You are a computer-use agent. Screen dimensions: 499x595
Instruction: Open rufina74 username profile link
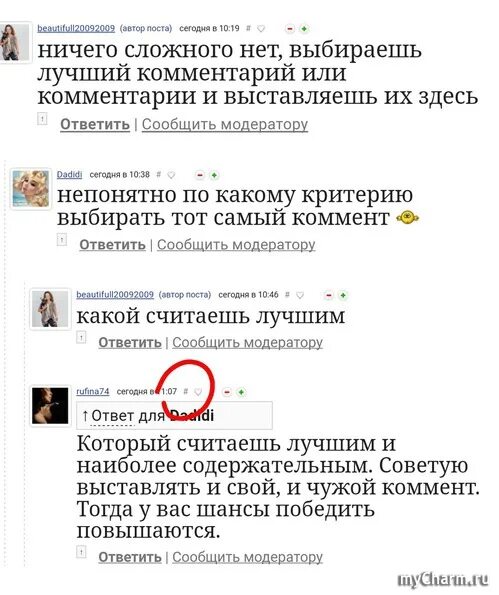pyautogui.click(x=93, y=391)
